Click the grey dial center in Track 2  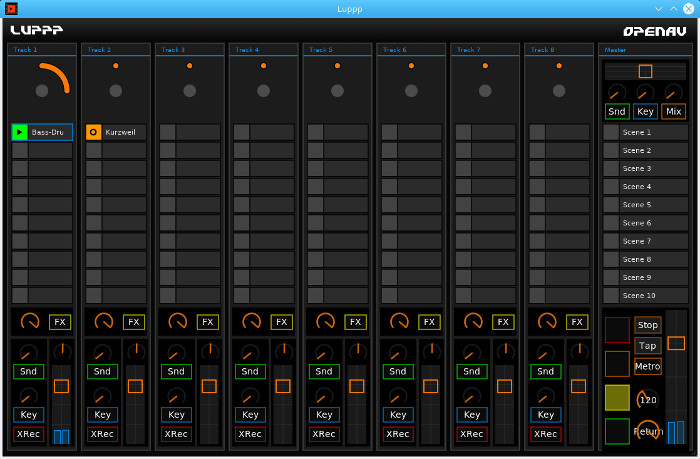(116, 91)
